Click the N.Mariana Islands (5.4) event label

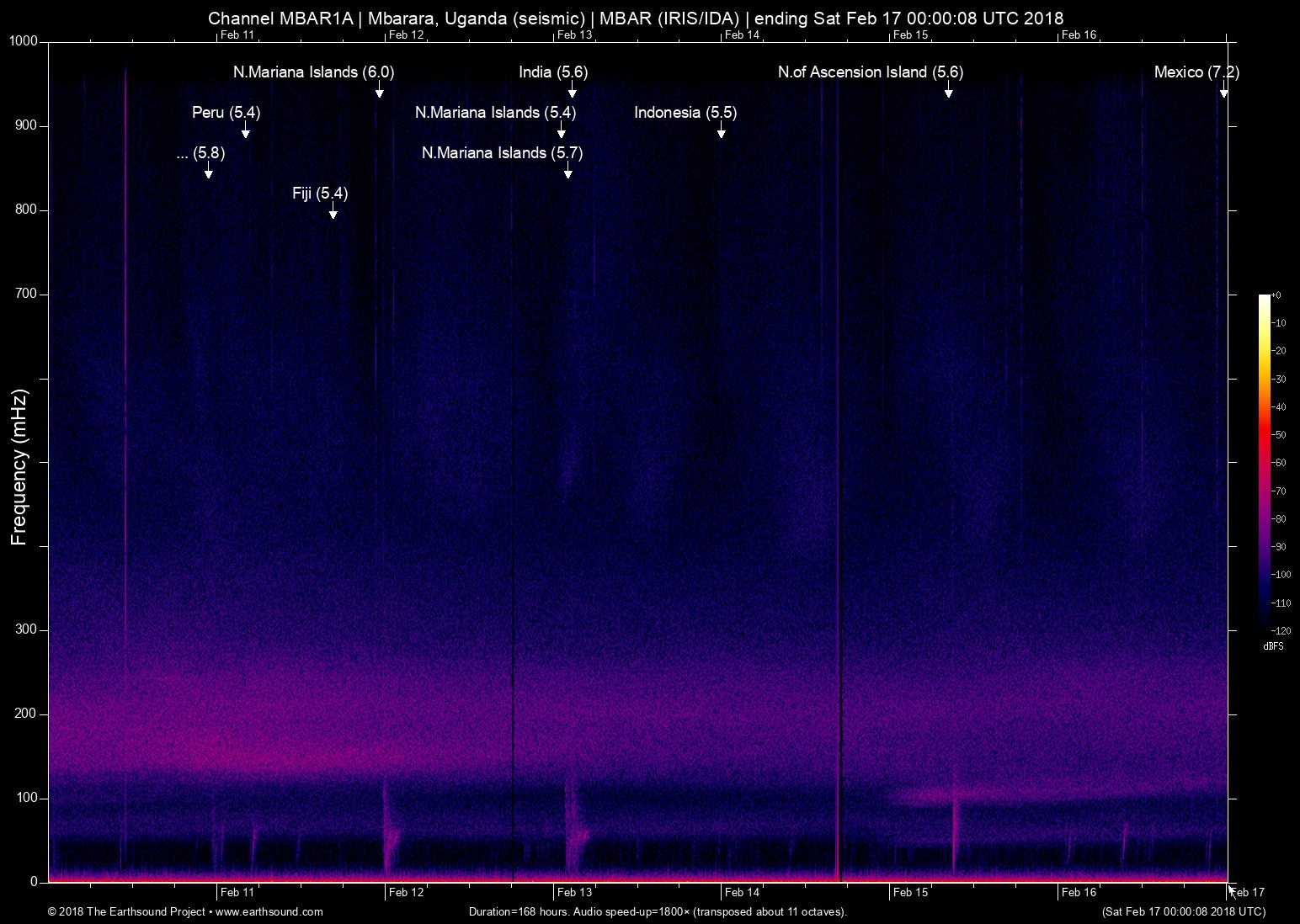tap(495, 112)
